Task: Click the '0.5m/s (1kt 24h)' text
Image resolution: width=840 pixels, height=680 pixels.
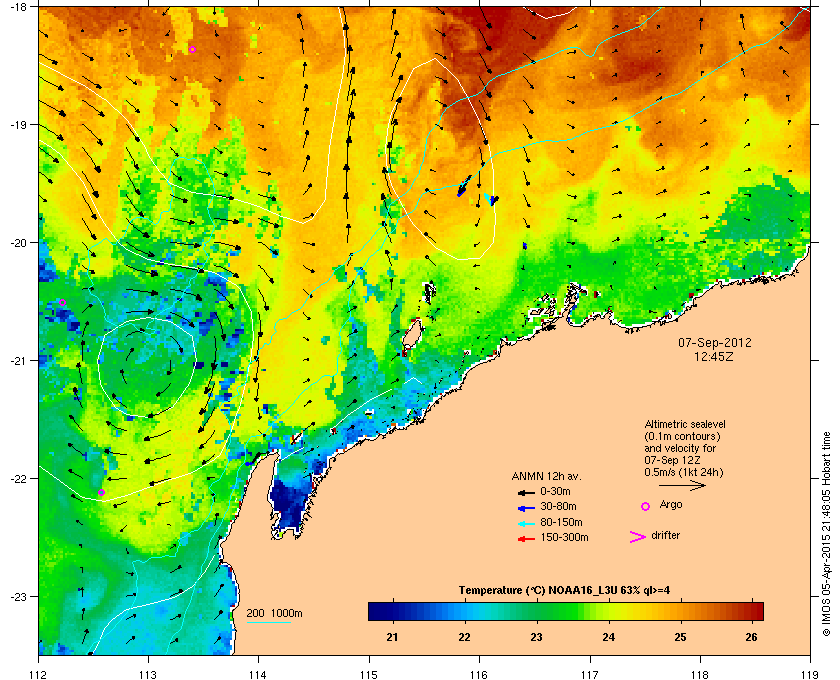Action: click(684, 473)
